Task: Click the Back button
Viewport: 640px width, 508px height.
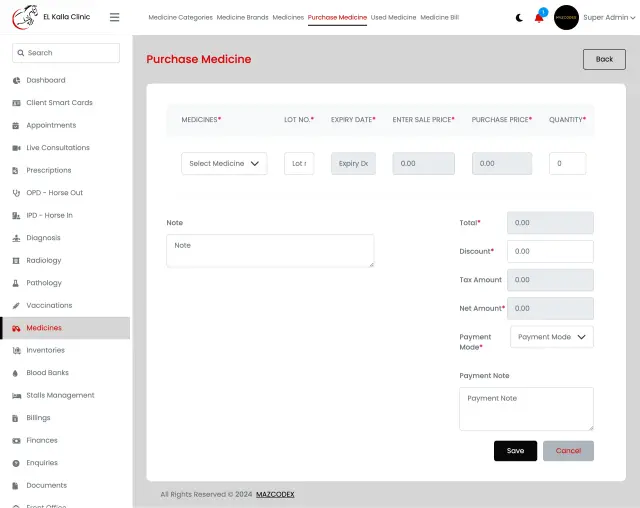Action: point(604,60)
